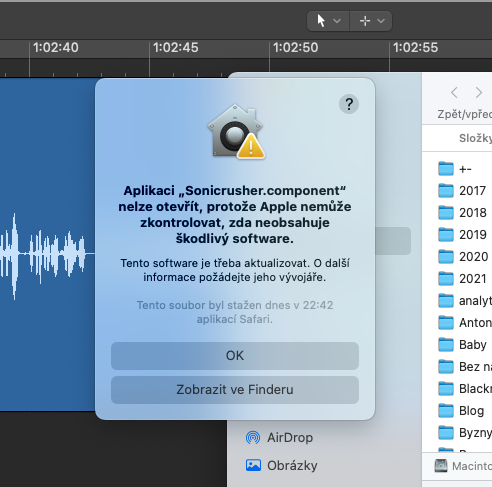
Task: Open Obrázky in the Finder sidebar
Action: pyautogui.click(x=282, y=465)
